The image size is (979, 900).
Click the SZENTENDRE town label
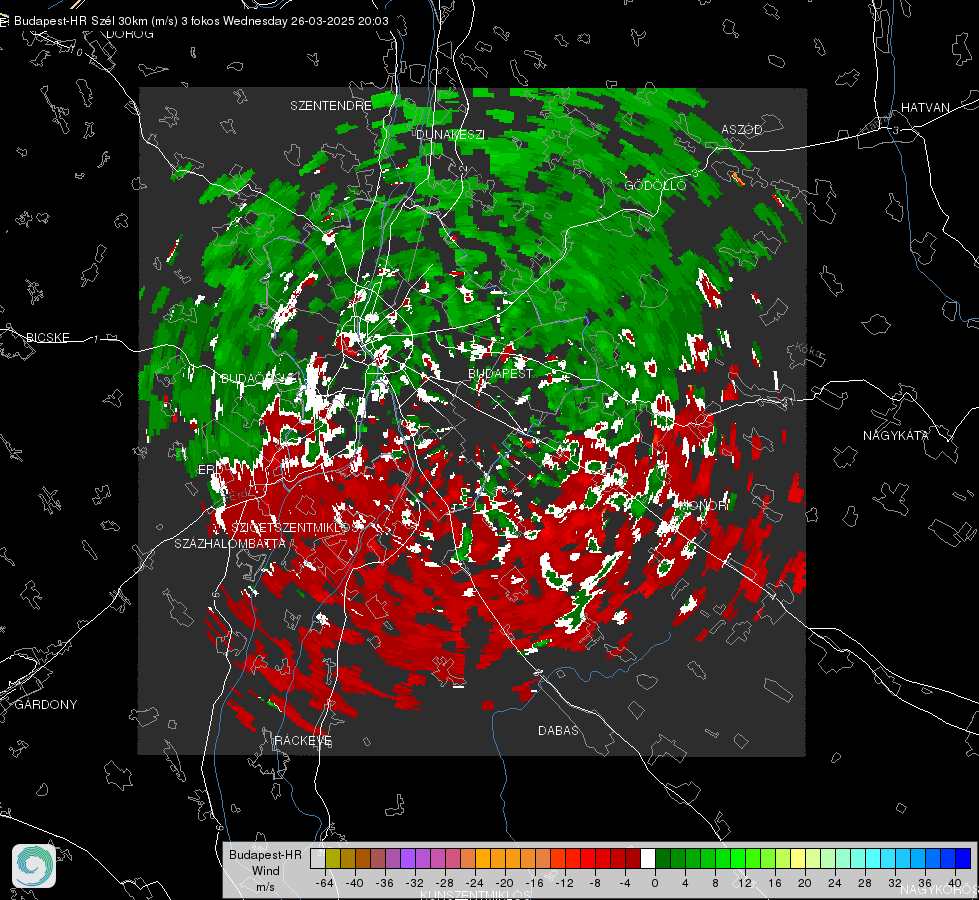331,106
